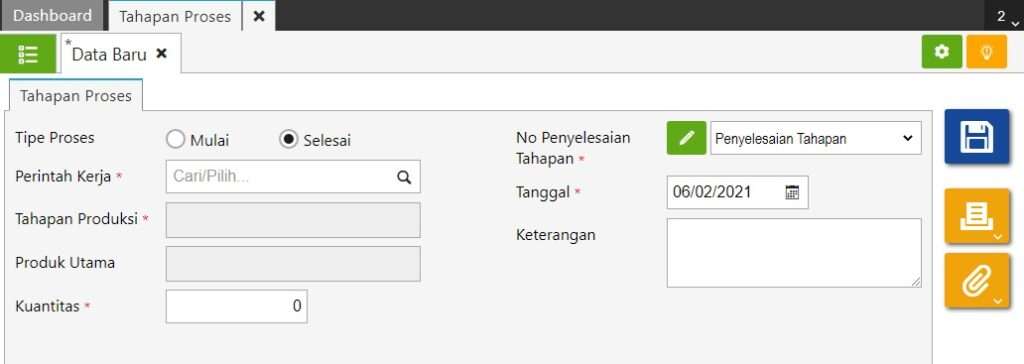Click the blue save disk icon
The height and width of the screenshot is (364, 1024).
pos(976,137)
